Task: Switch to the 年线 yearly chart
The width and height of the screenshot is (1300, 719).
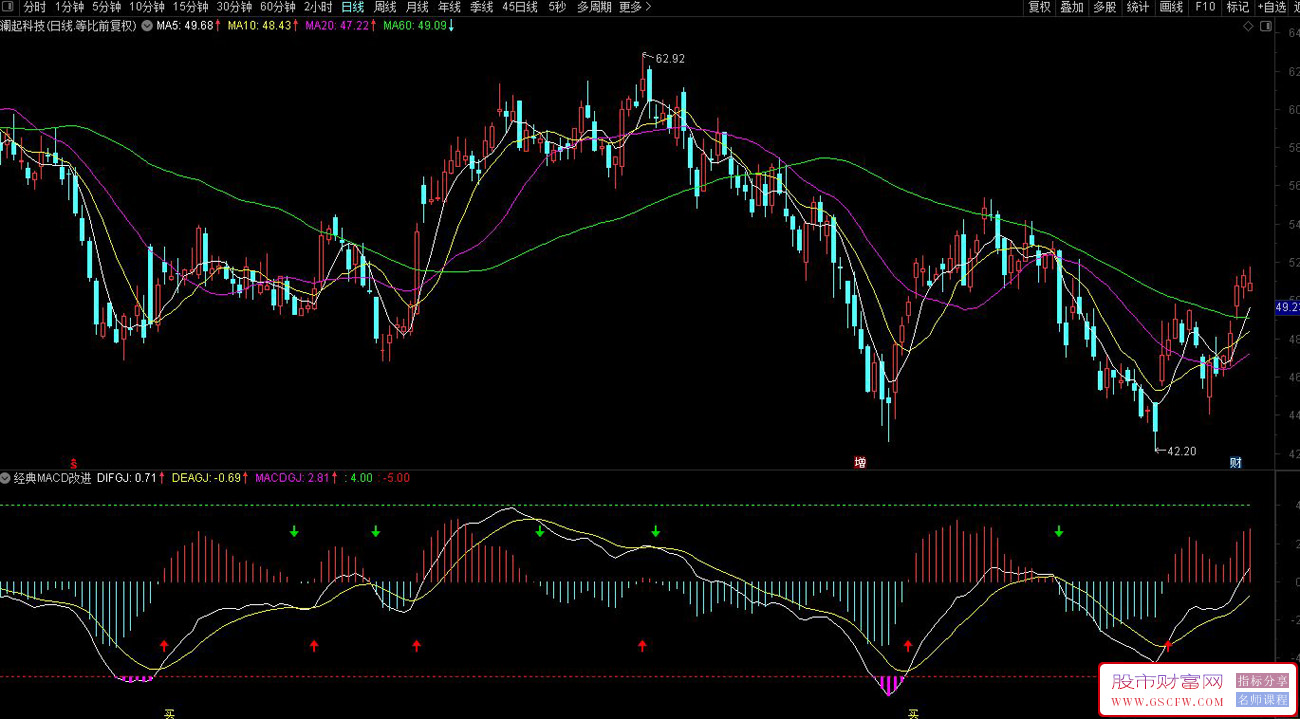Action: [449, 7]
